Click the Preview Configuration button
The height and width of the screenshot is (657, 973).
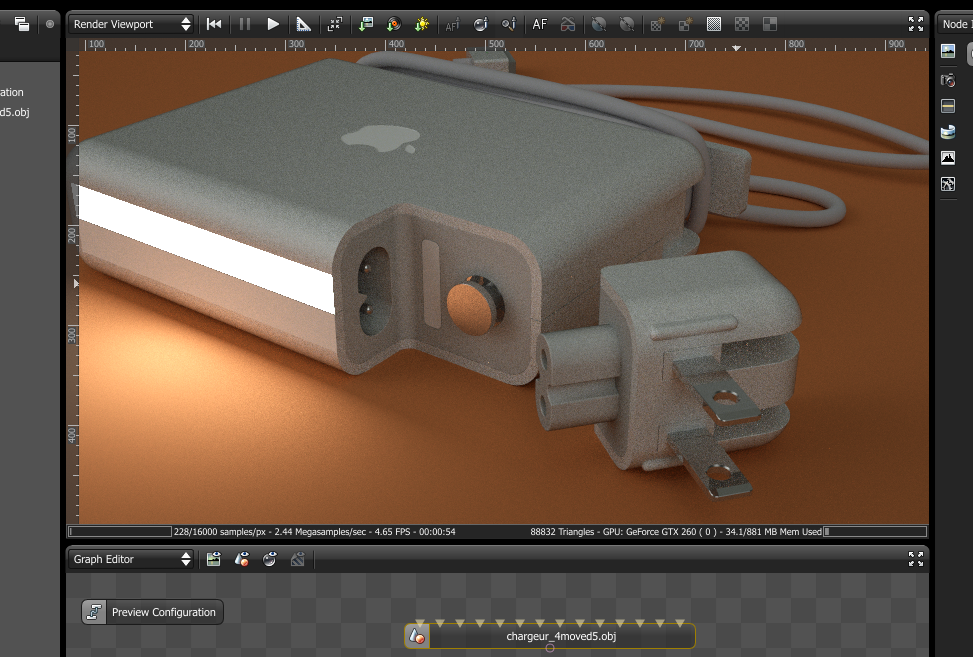153,612
